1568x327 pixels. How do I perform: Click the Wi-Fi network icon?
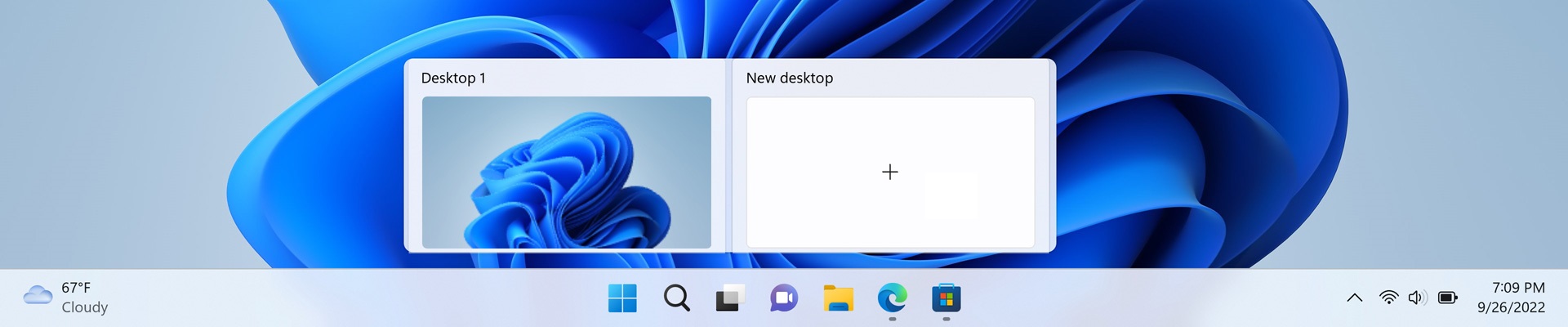[1388, 298]
